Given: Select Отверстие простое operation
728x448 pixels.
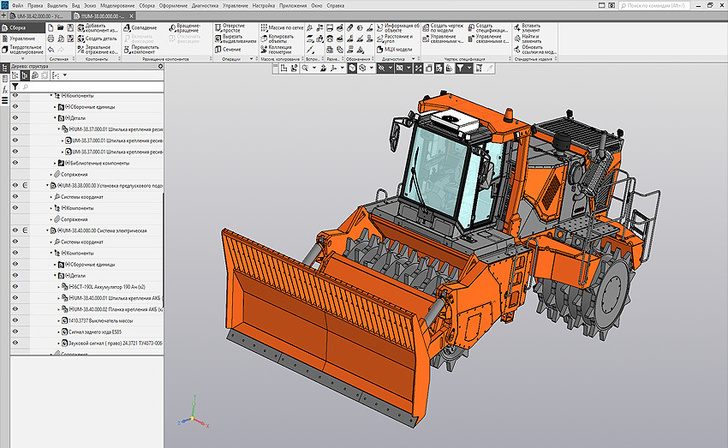Looking at the screenshot, I should 230,28.
